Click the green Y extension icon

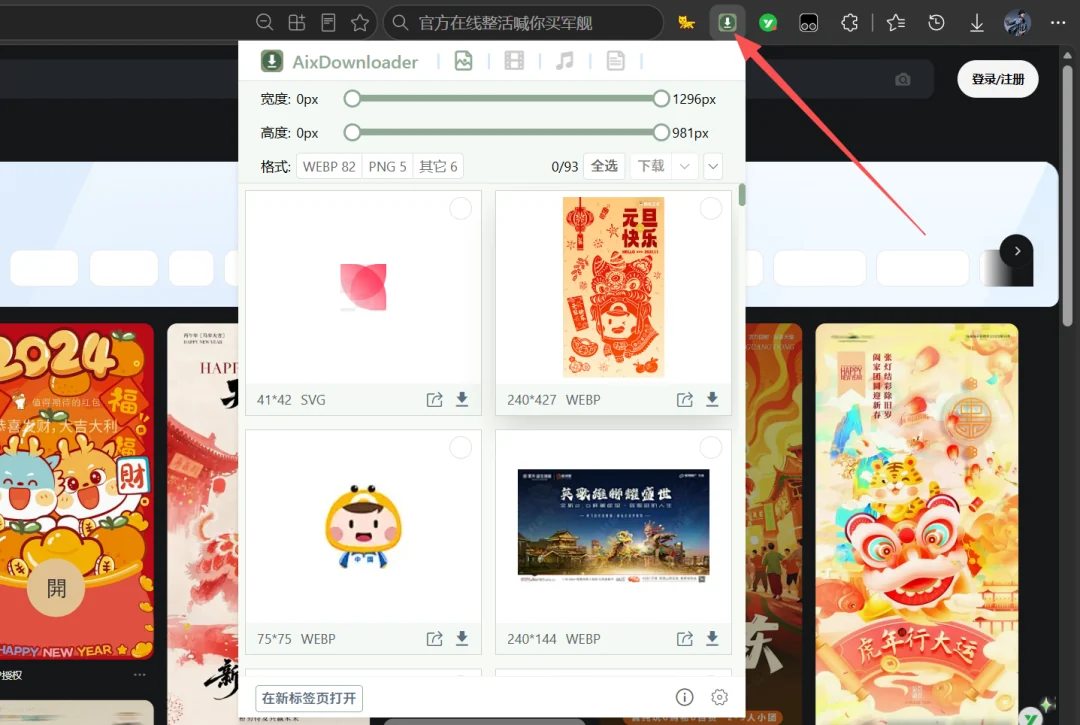click(x=767, y=23)
